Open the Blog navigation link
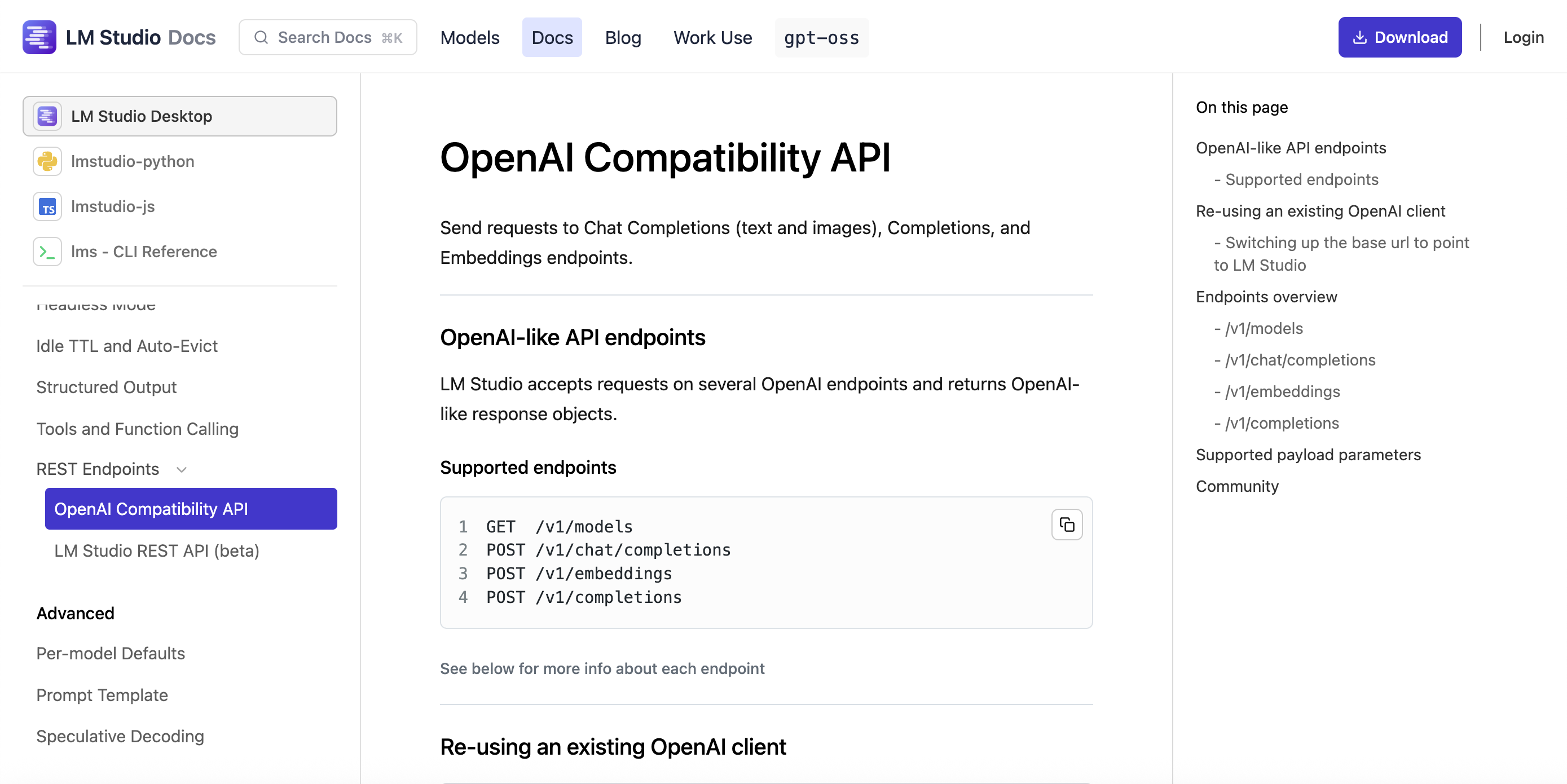The width and height of the screenshot is (1567, 784). click(622, 38)
